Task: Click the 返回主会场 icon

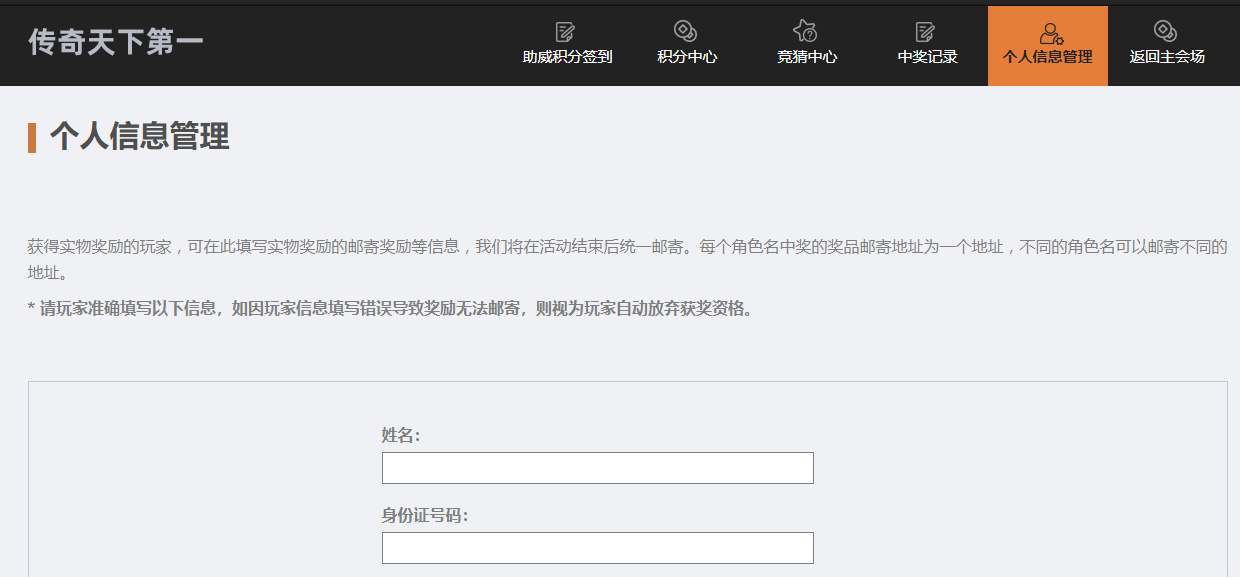Action: click(x=1166, y=32)
